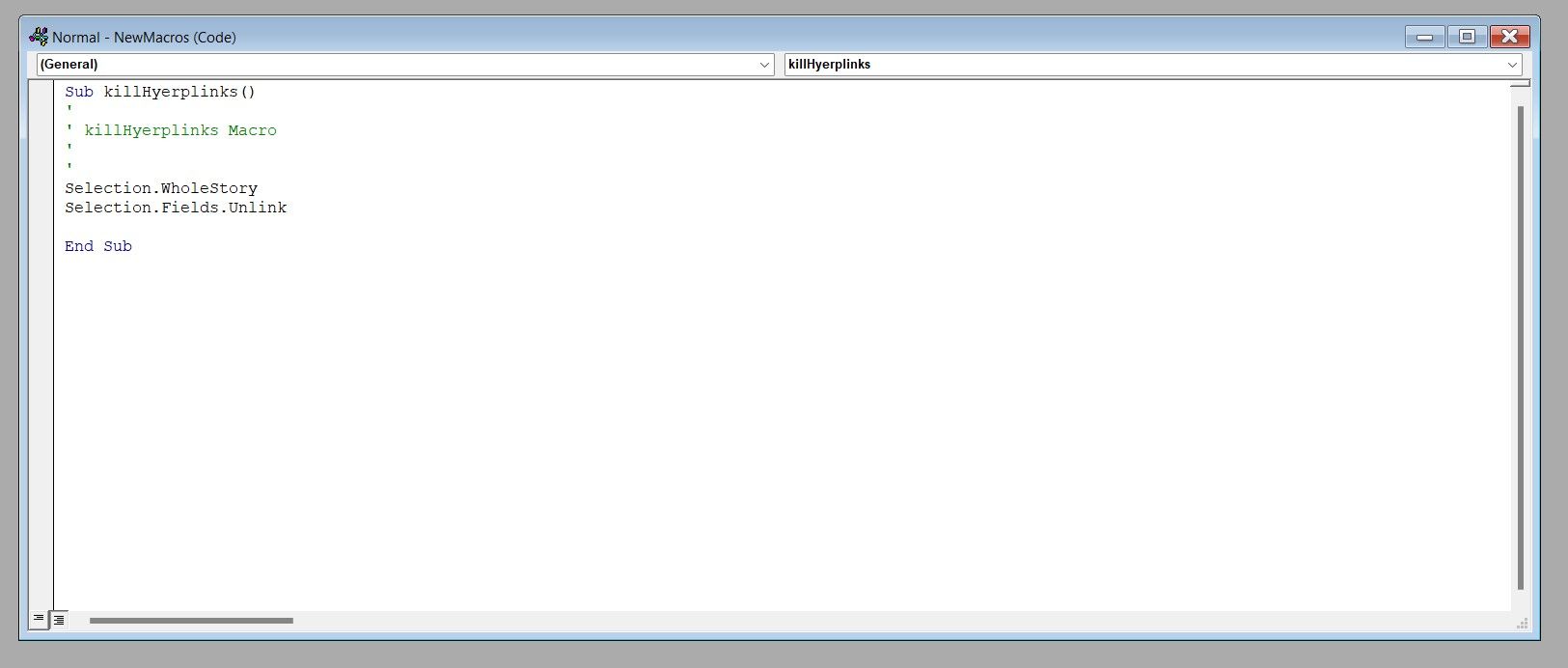Click the vertical scrollbar thumb

(x=1521, y=348)
